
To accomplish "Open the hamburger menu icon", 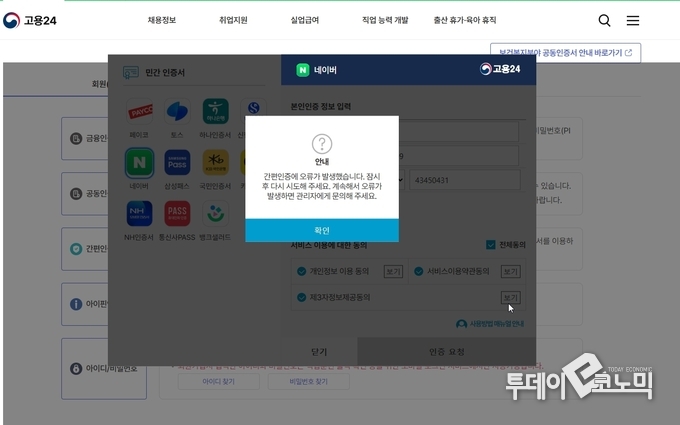I will tap(633, 20).
